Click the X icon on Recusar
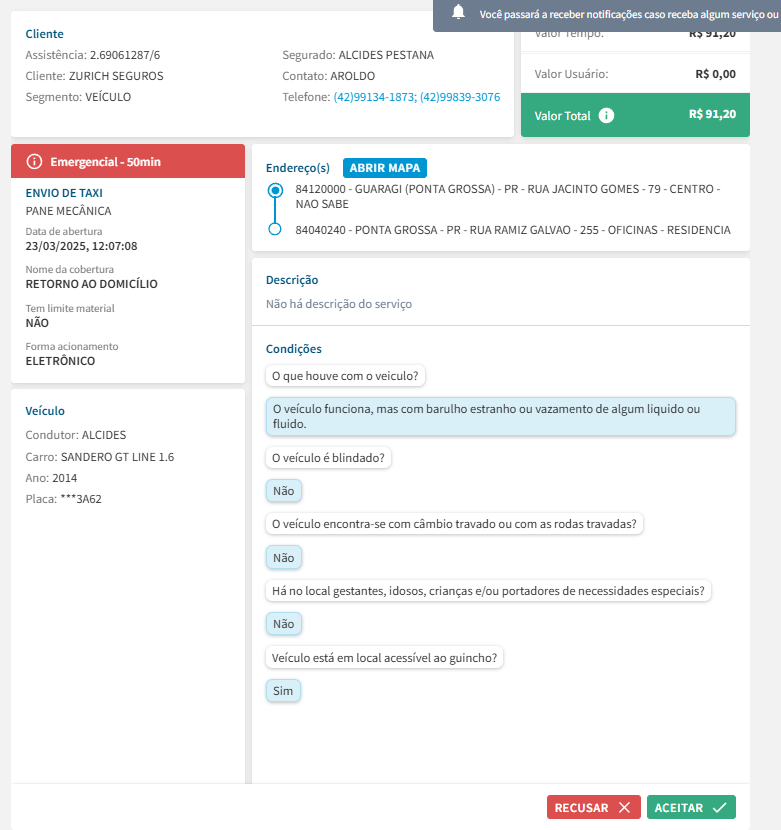Image resolution: width=781 pixels, height=830 pixels. (x=624, y=808)
